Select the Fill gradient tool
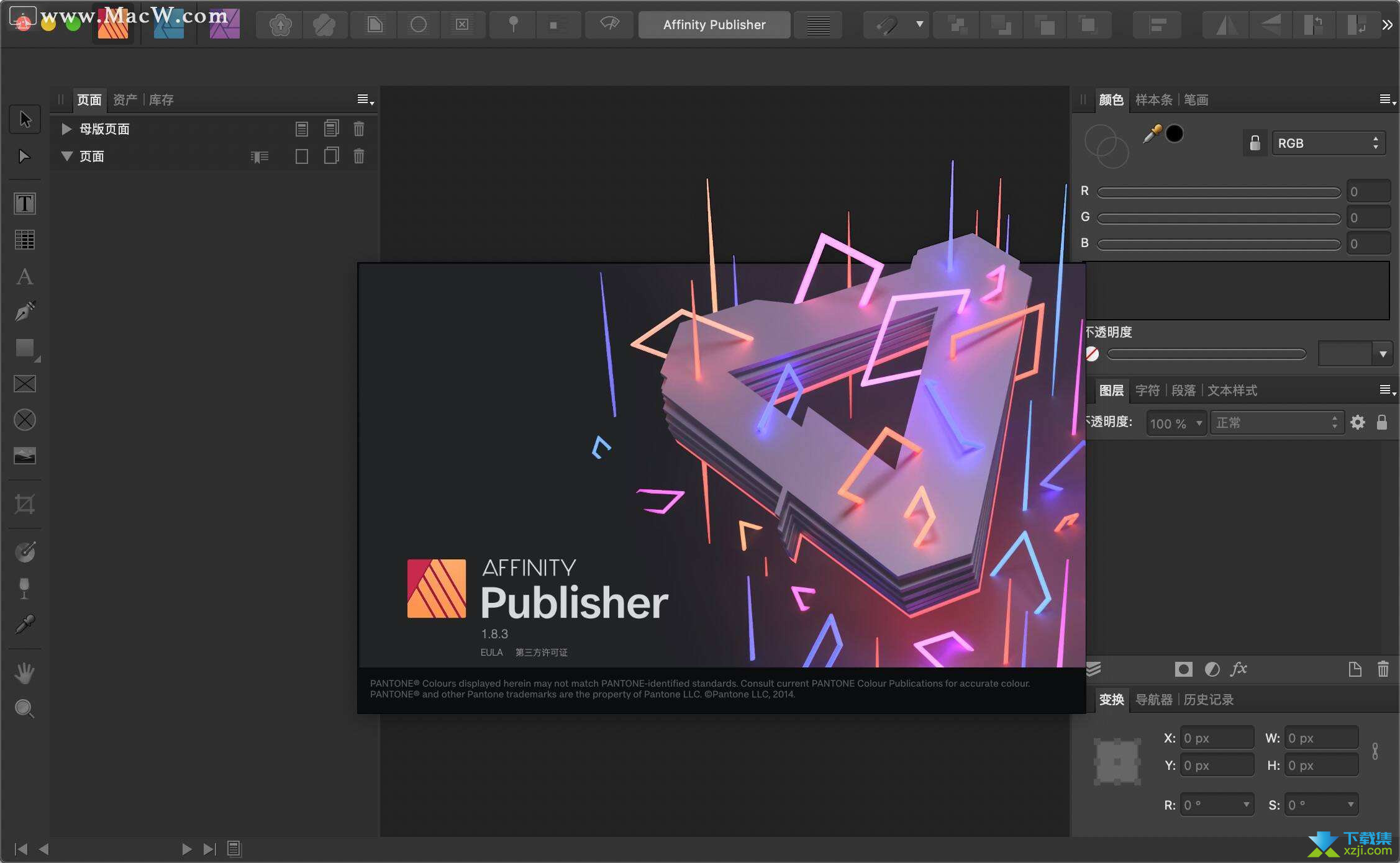The image size is (1400, 863). [25, 552]
